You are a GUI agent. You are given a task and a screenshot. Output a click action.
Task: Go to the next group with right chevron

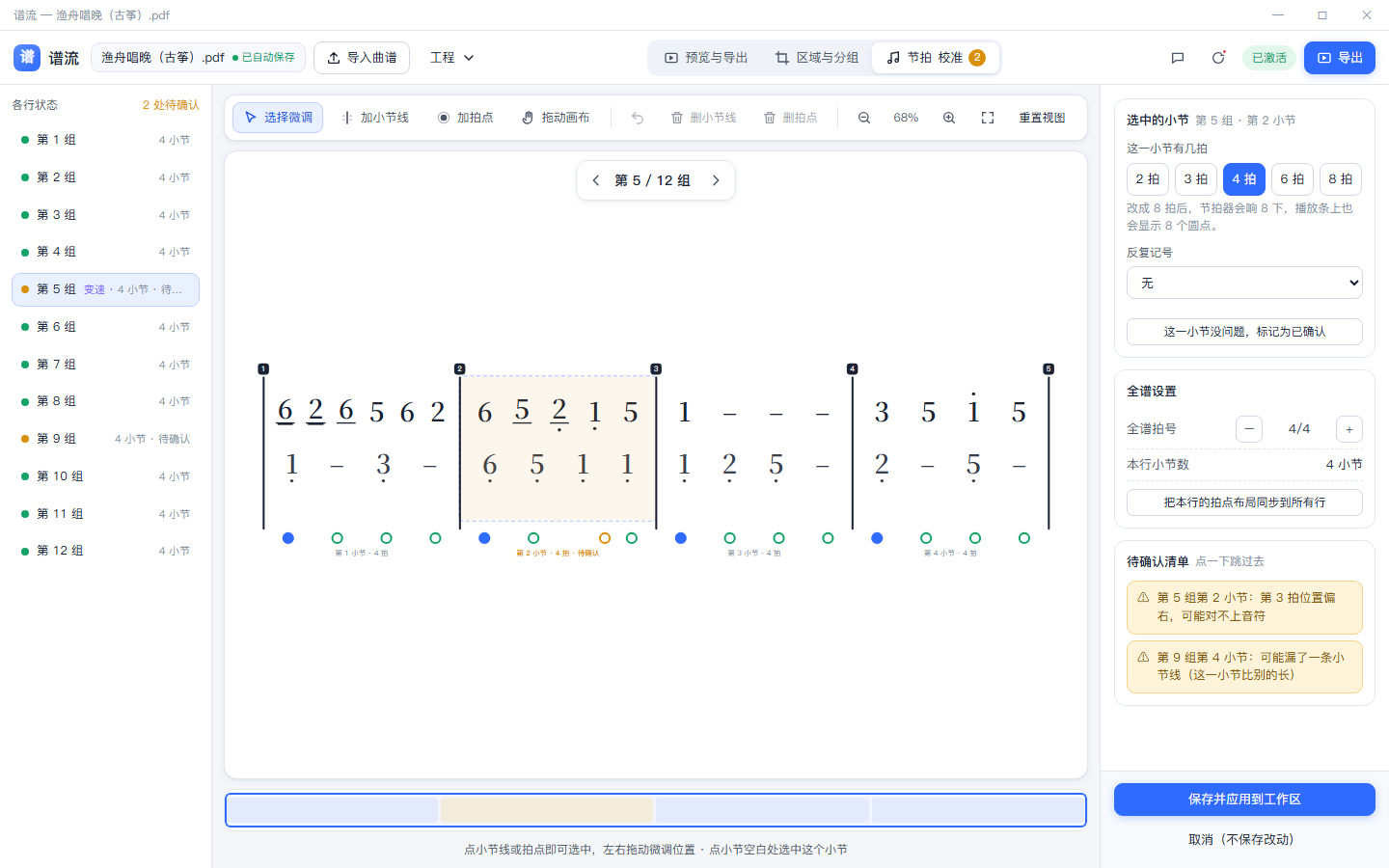click(716, 180)
